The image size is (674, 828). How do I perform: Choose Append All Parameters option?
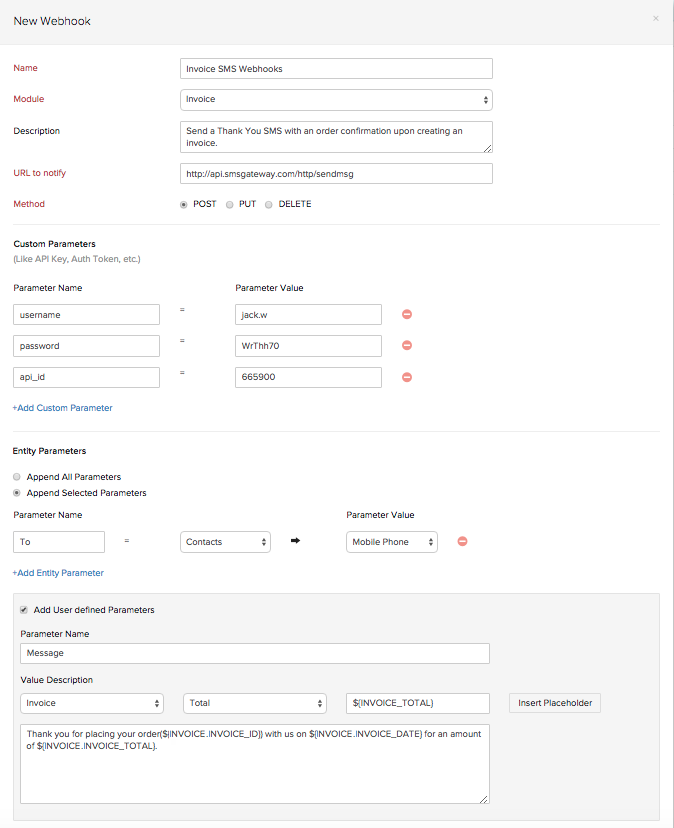click(16, 477)
